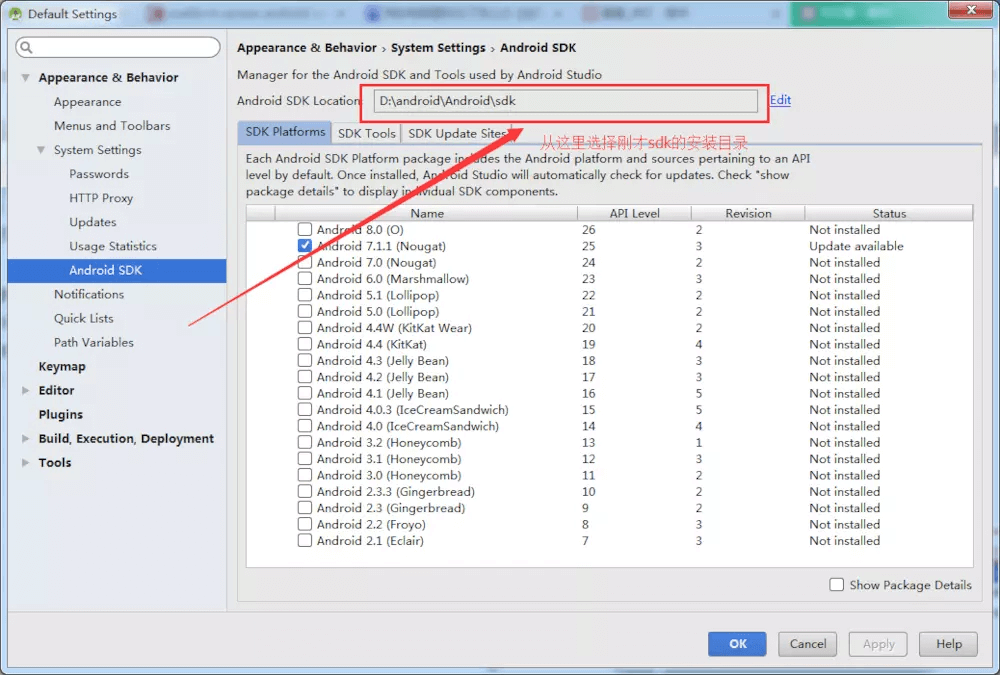This screenshot has width=1000, height=675.
Task: Click the Edit link for SDK location
Action: pos(780,100)
